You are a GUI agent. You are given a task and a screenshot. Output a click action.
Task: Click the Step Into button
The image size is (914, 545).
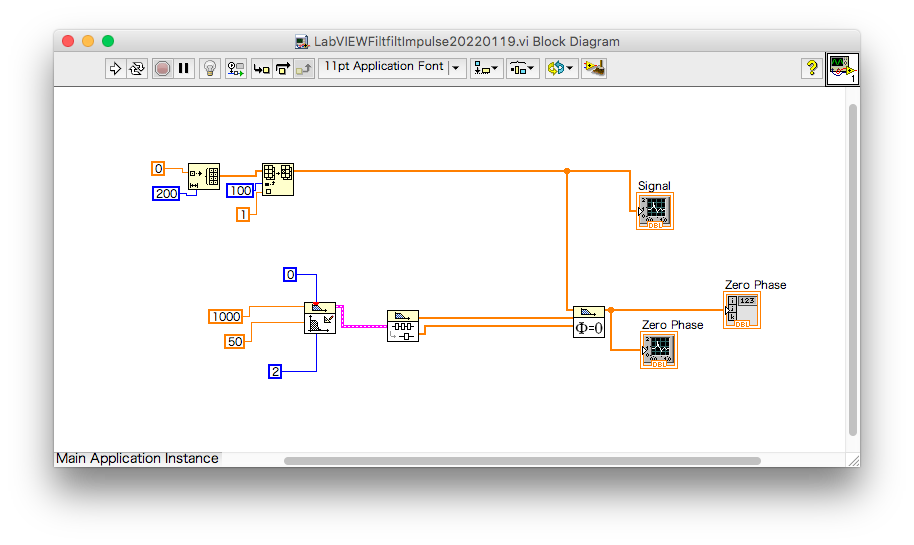[x=261, y=69]
